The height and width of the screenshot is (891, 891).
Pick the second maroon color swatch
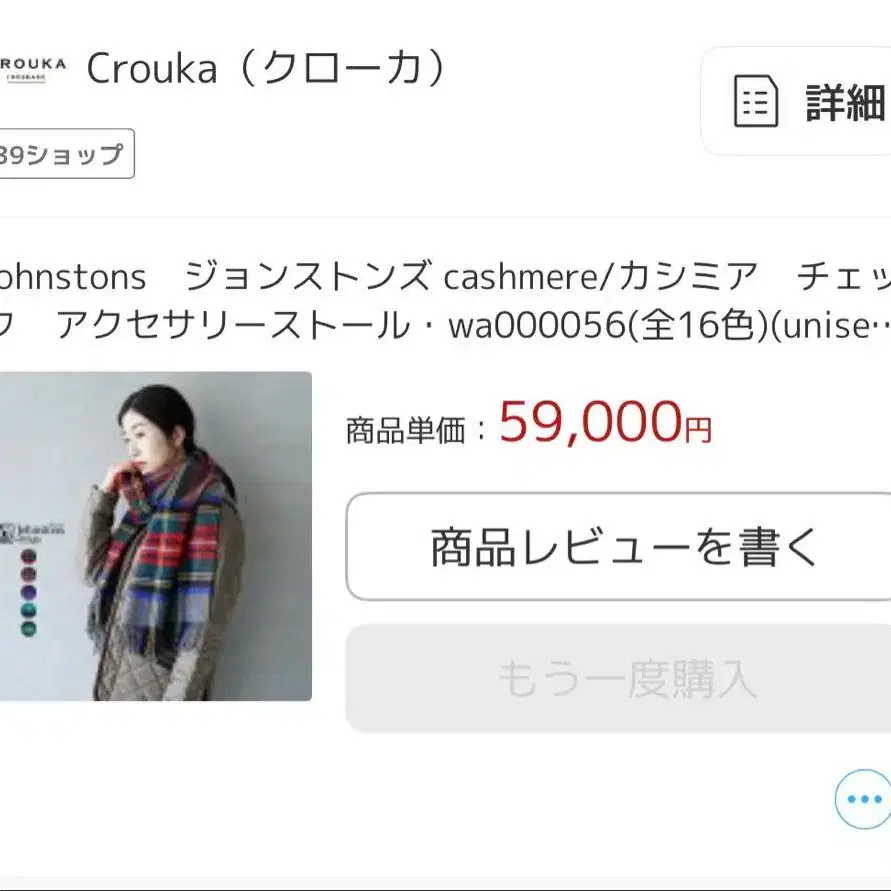[x=28, y=574]
